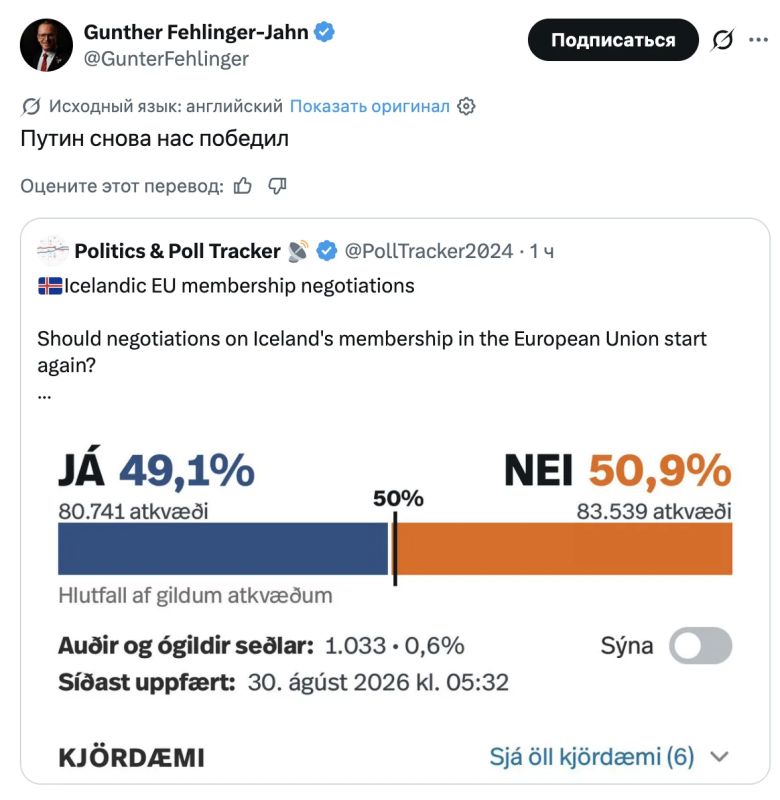
Task: Click the Подписаться follow button
Action: (613, 40)
